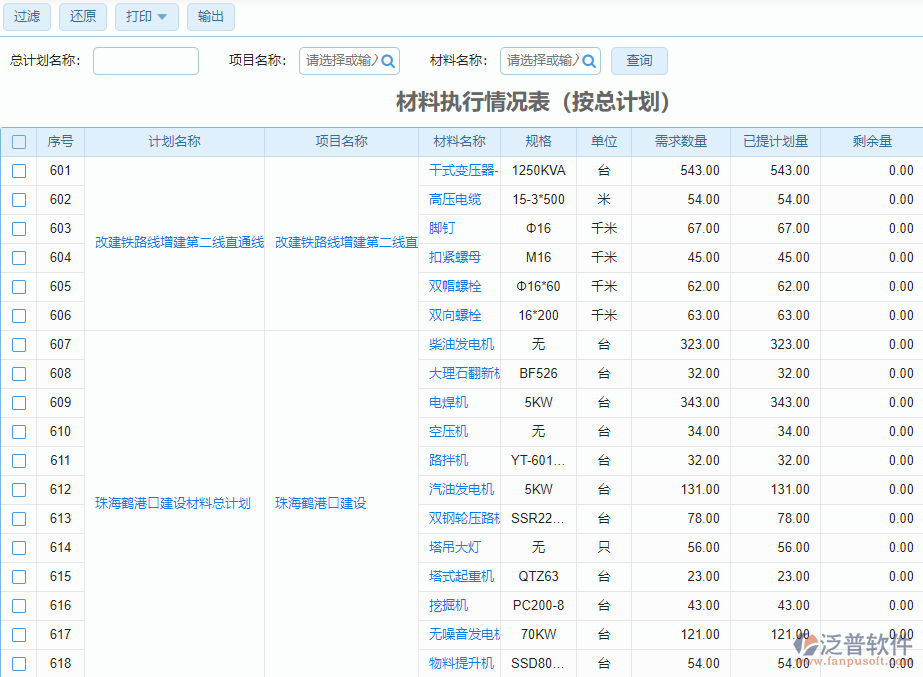Click the 过滤 button

[26, 17]
